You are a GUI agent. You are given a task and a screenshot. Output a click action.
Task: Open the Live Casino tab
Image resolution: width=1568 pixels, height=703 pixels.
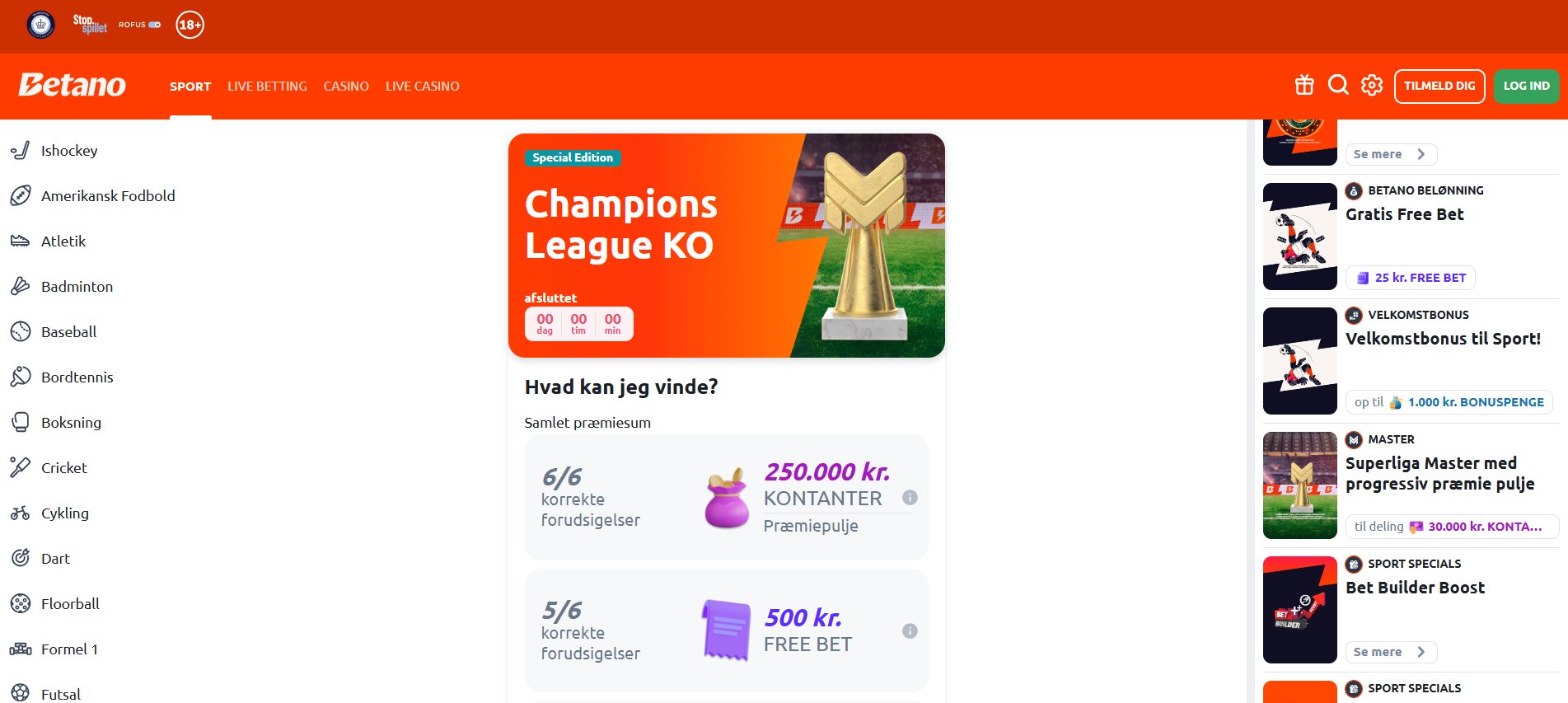pyautogui.click(x=423, y=87)
